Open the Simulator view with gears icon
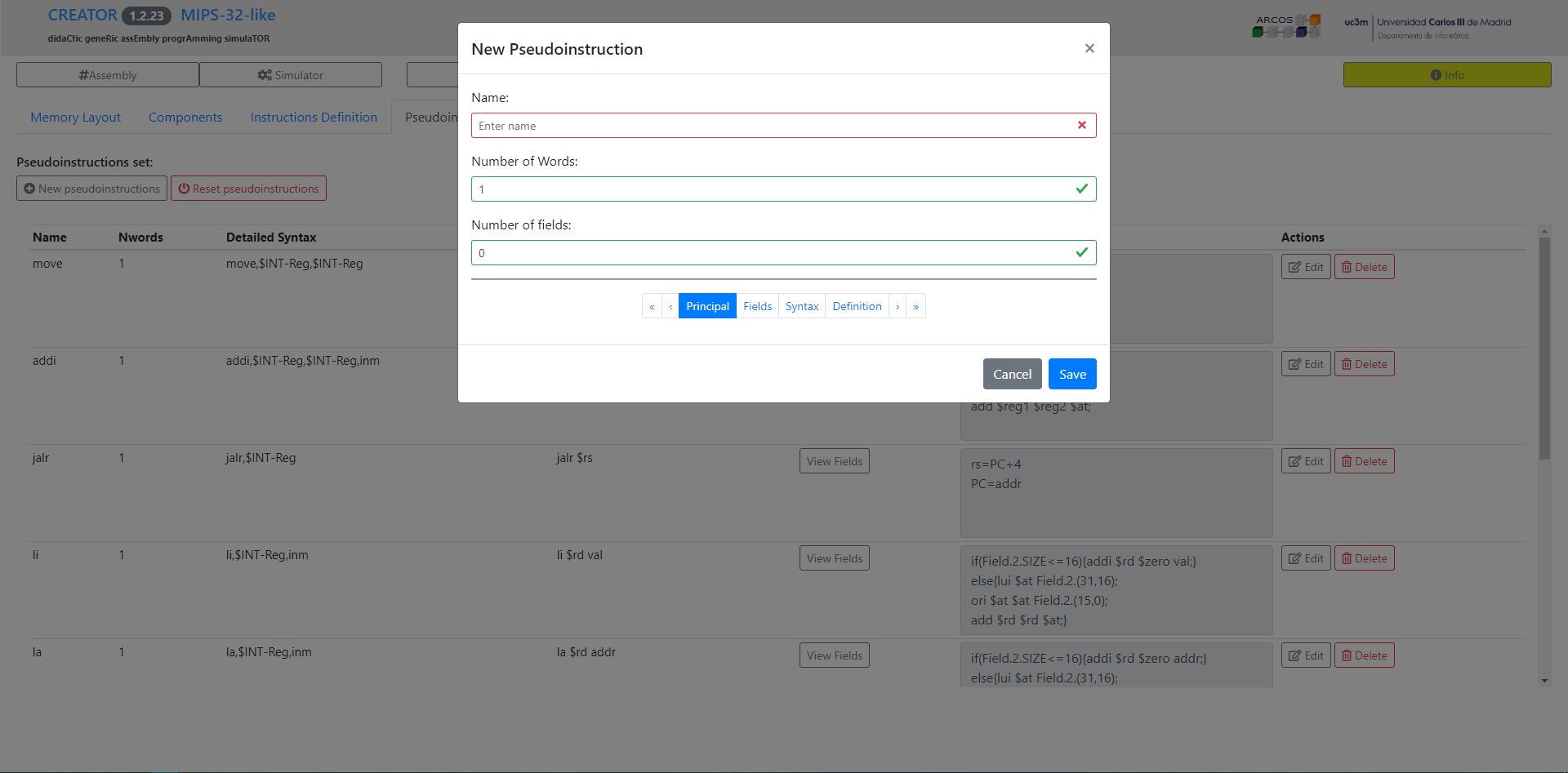 (291, 75)
